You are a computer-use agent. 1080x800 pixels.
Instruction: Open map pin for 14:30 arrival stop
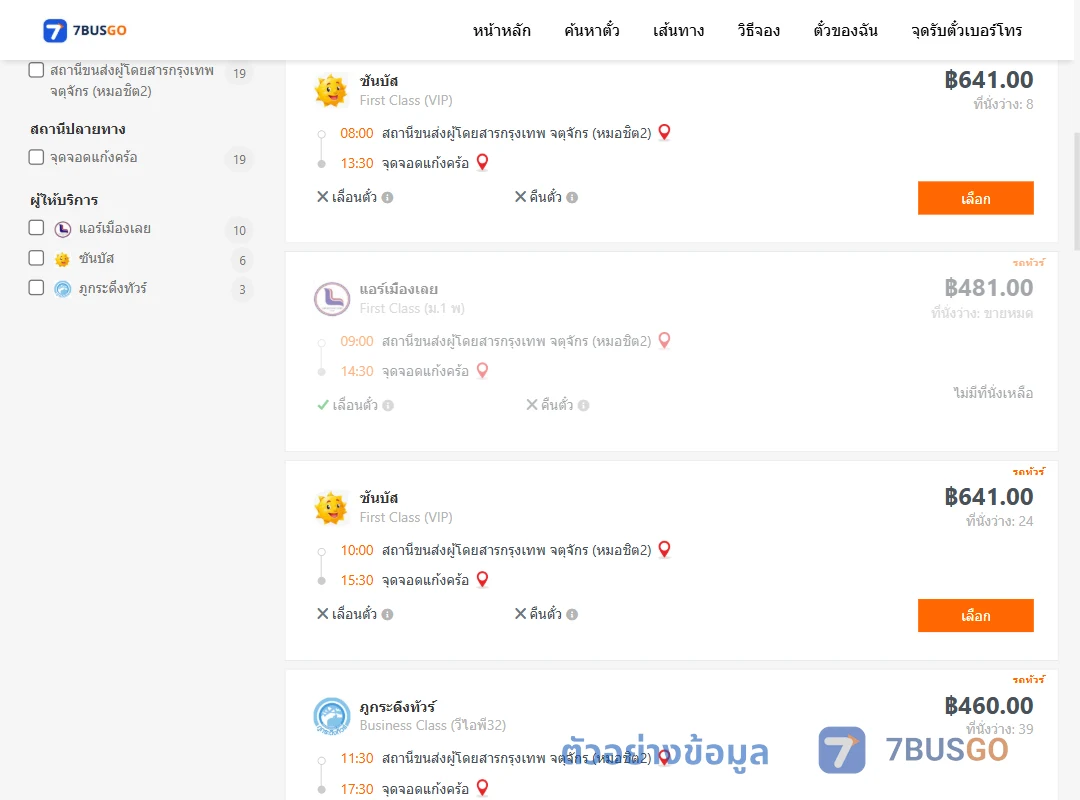pos(482,371)
